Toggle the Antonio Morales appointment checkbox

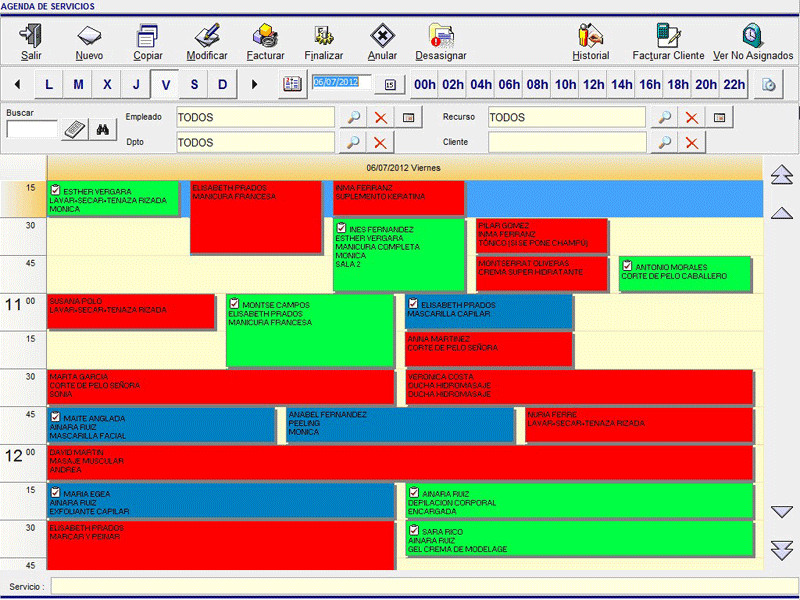point(627,266)
